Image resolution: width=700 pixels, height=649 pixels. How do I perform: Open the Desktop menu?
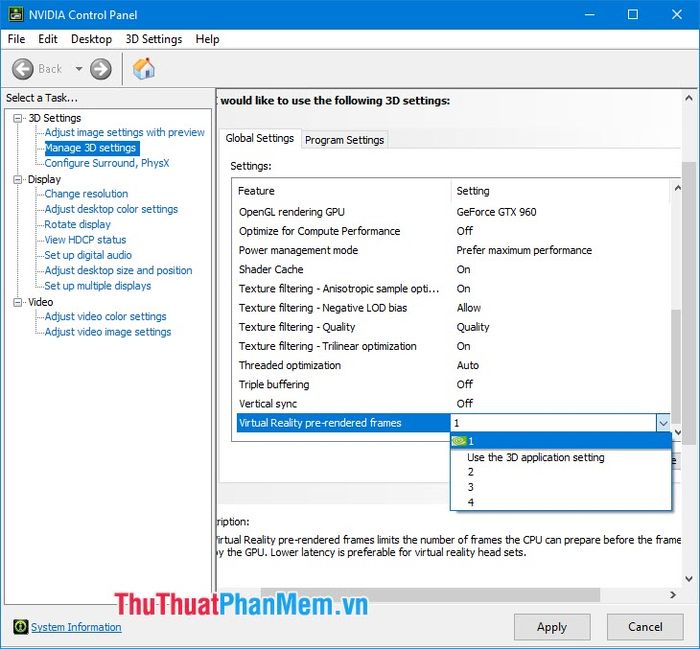point(91,39)
